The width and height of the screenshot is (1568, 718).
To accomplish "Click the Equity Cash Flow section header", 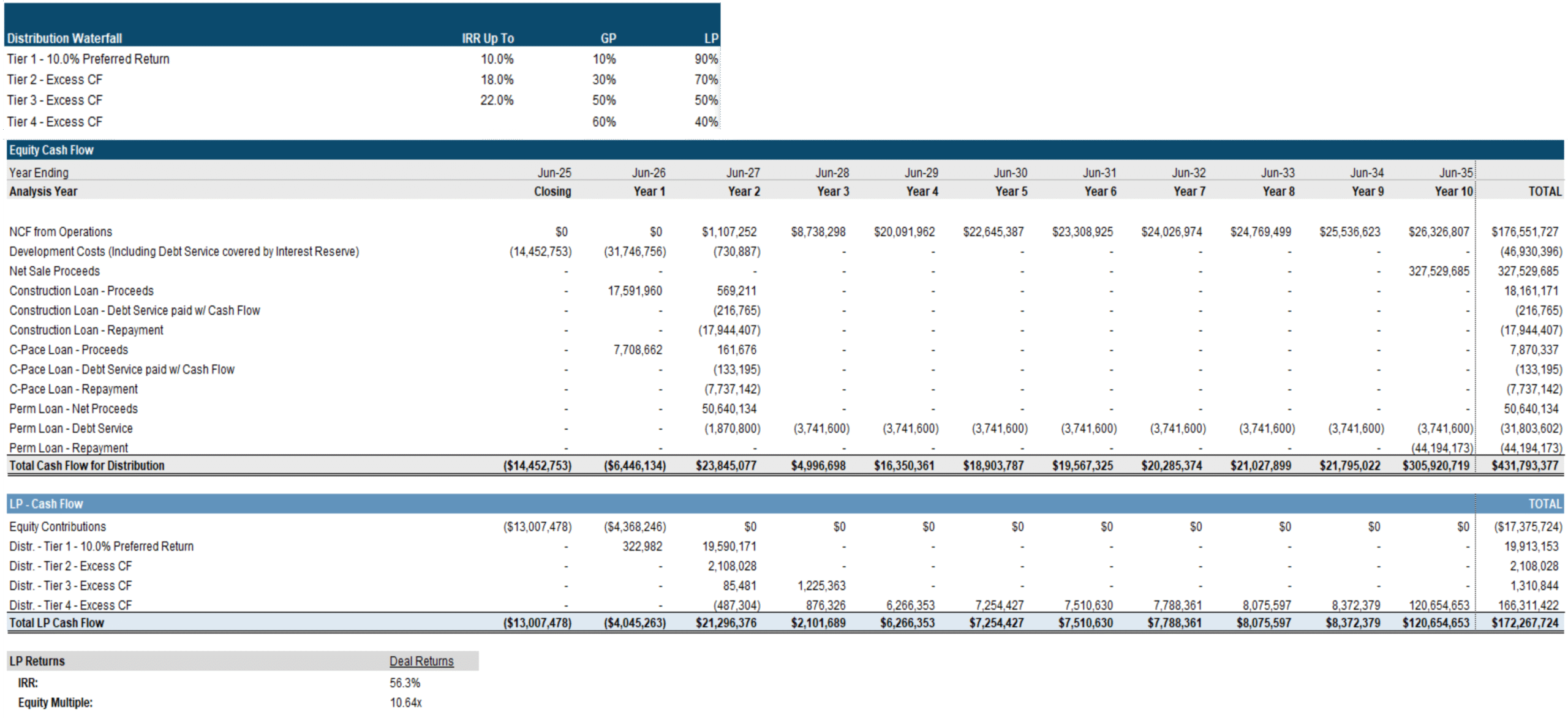I will [51, 150].
